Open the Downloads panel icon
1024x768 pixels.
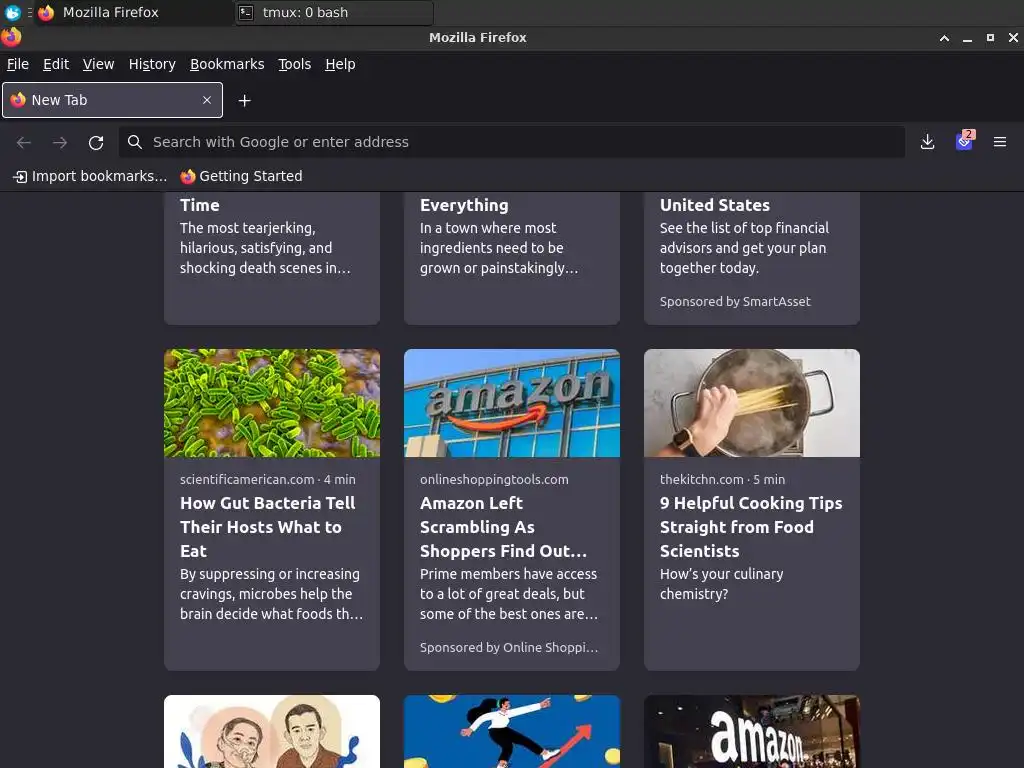pyautogui.click(x=927, y=142)
